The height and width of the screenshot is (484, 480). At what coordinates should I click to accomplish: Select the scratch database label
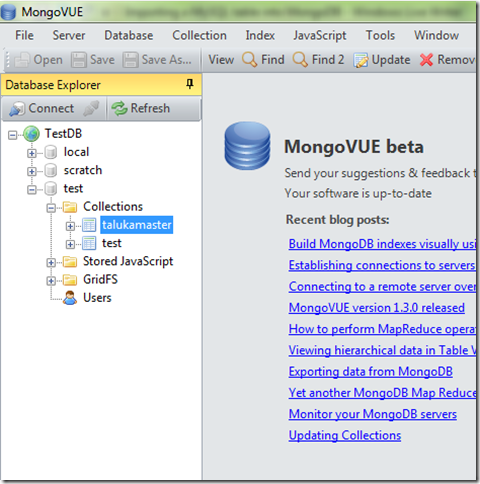tap(83, 170)
